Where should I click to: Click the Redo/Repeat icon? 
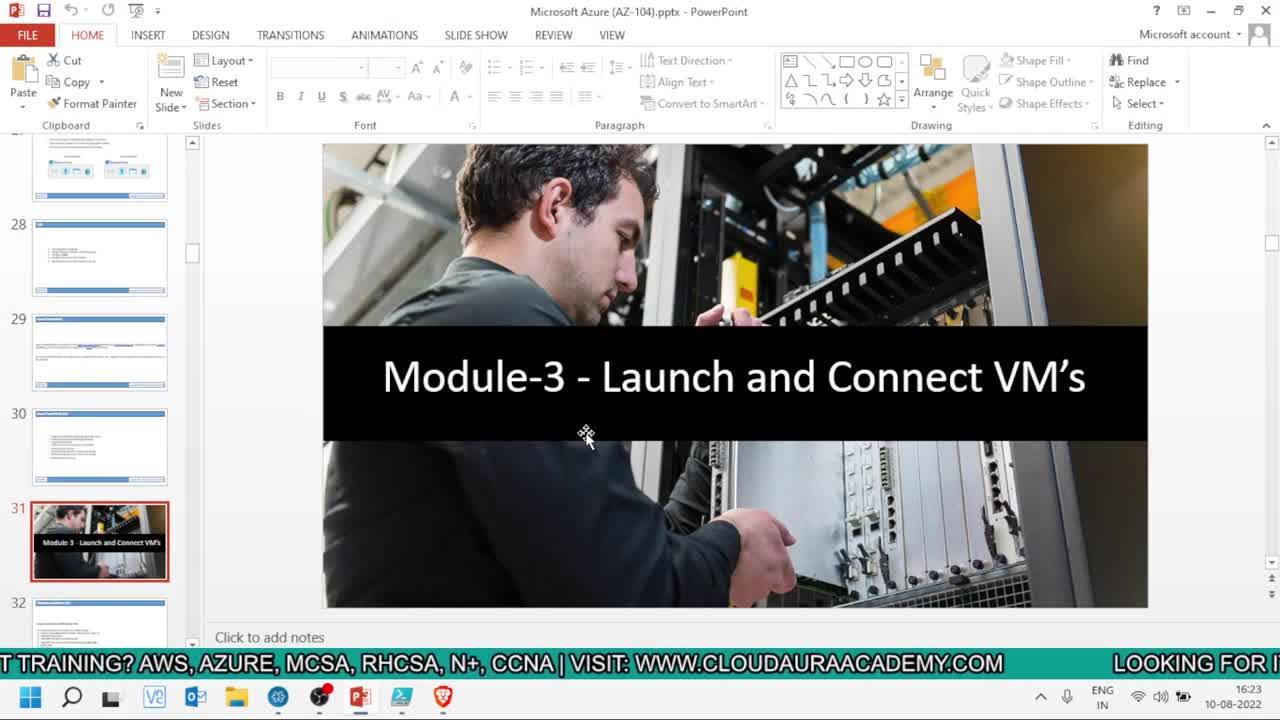coord(108,11)
